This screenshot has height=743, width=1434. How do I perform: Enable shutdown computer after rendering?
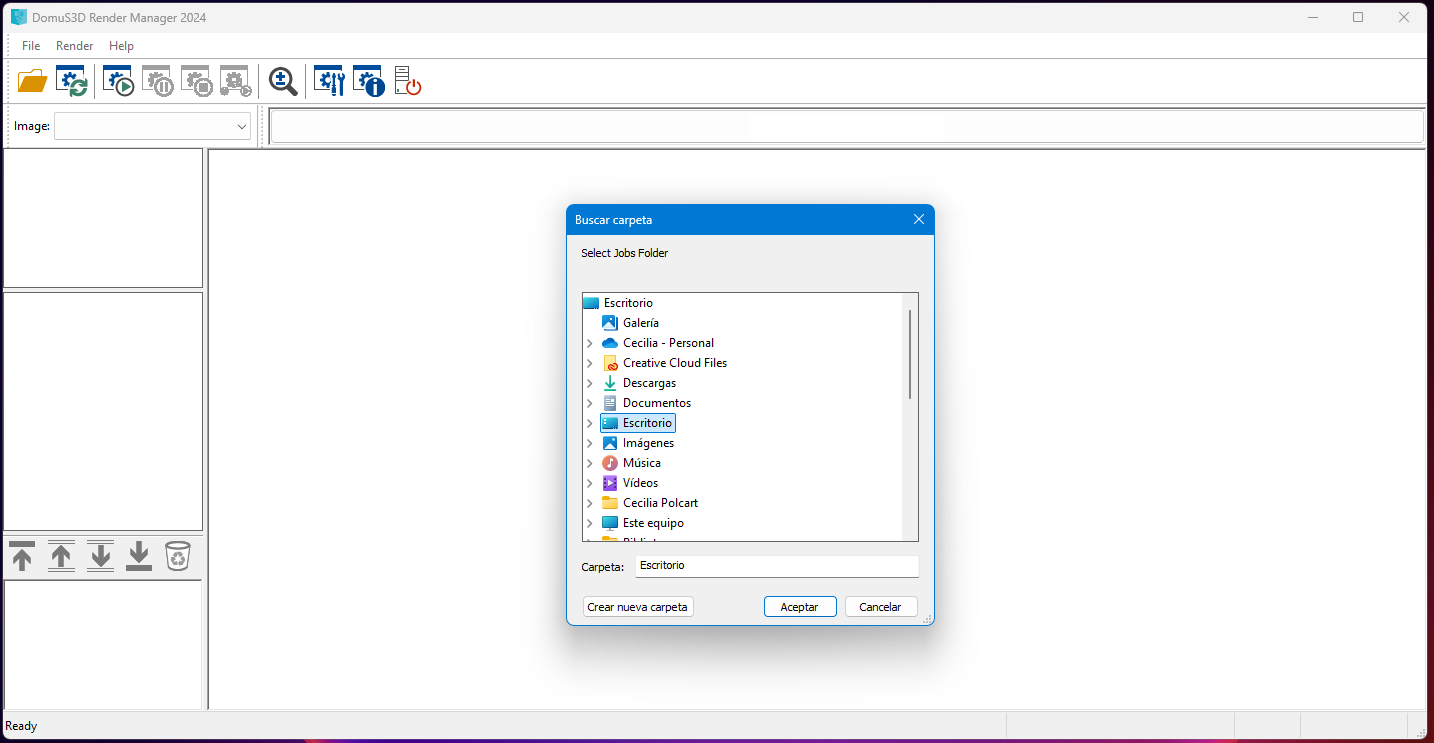[408, 81]
